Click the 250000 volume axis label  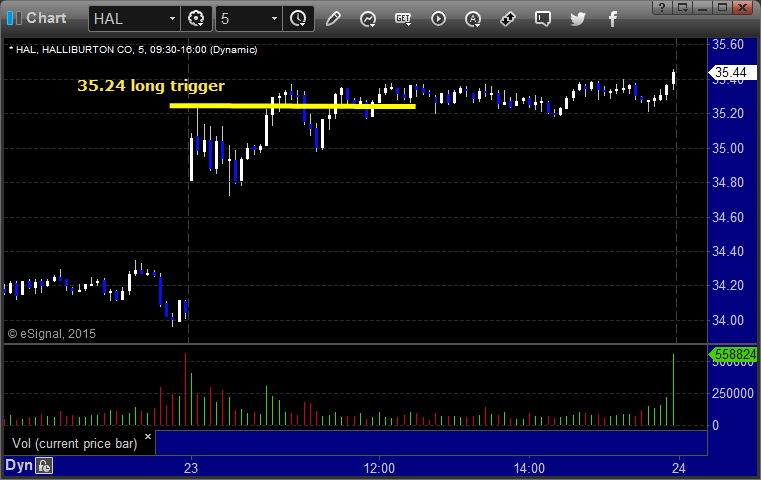(732, 394)
